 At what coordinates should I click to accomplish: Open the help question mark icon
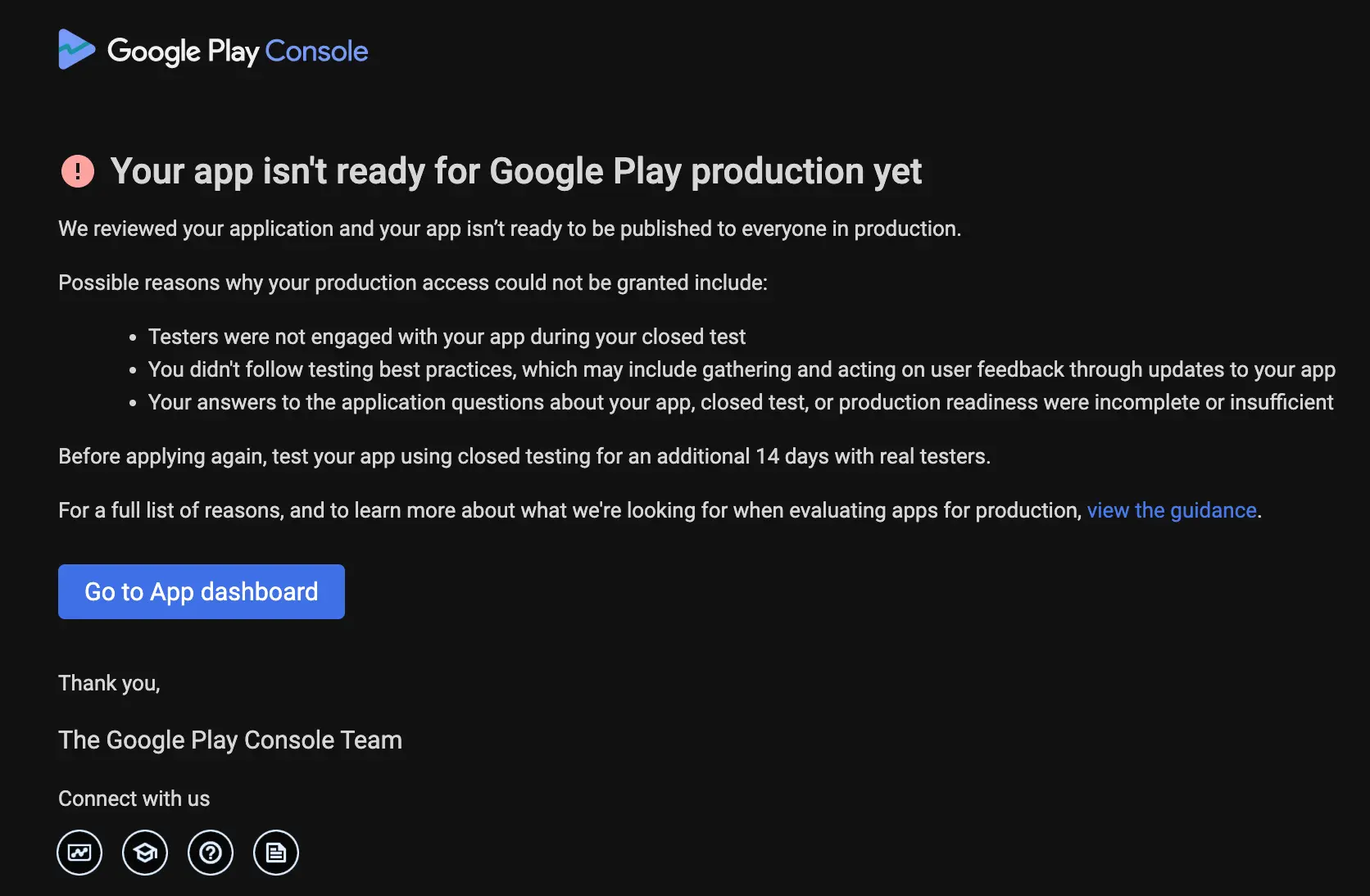tap(211, 853)
